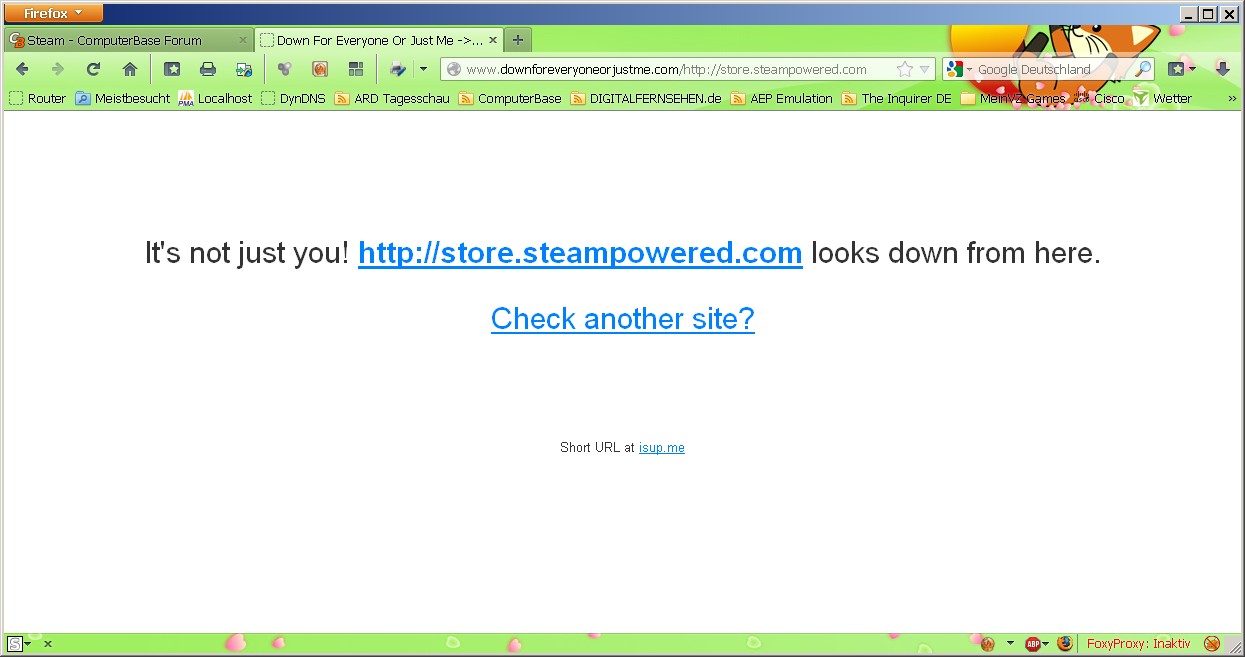Image resolution: width=1245 pixels, height=657 pixels.
Task: Open the bookmarks menu button at right
Action: [x=1181, y=69]
